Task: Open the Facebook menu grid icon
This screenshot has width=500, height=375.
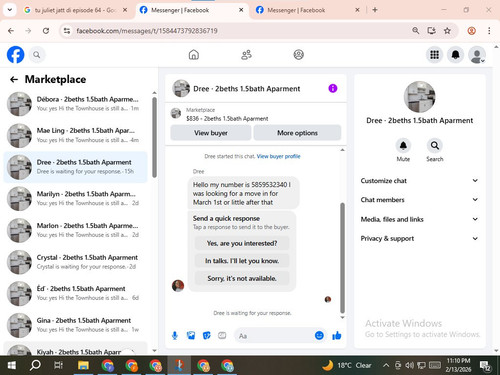Action: pyautogui.click(x=434, y=55)
